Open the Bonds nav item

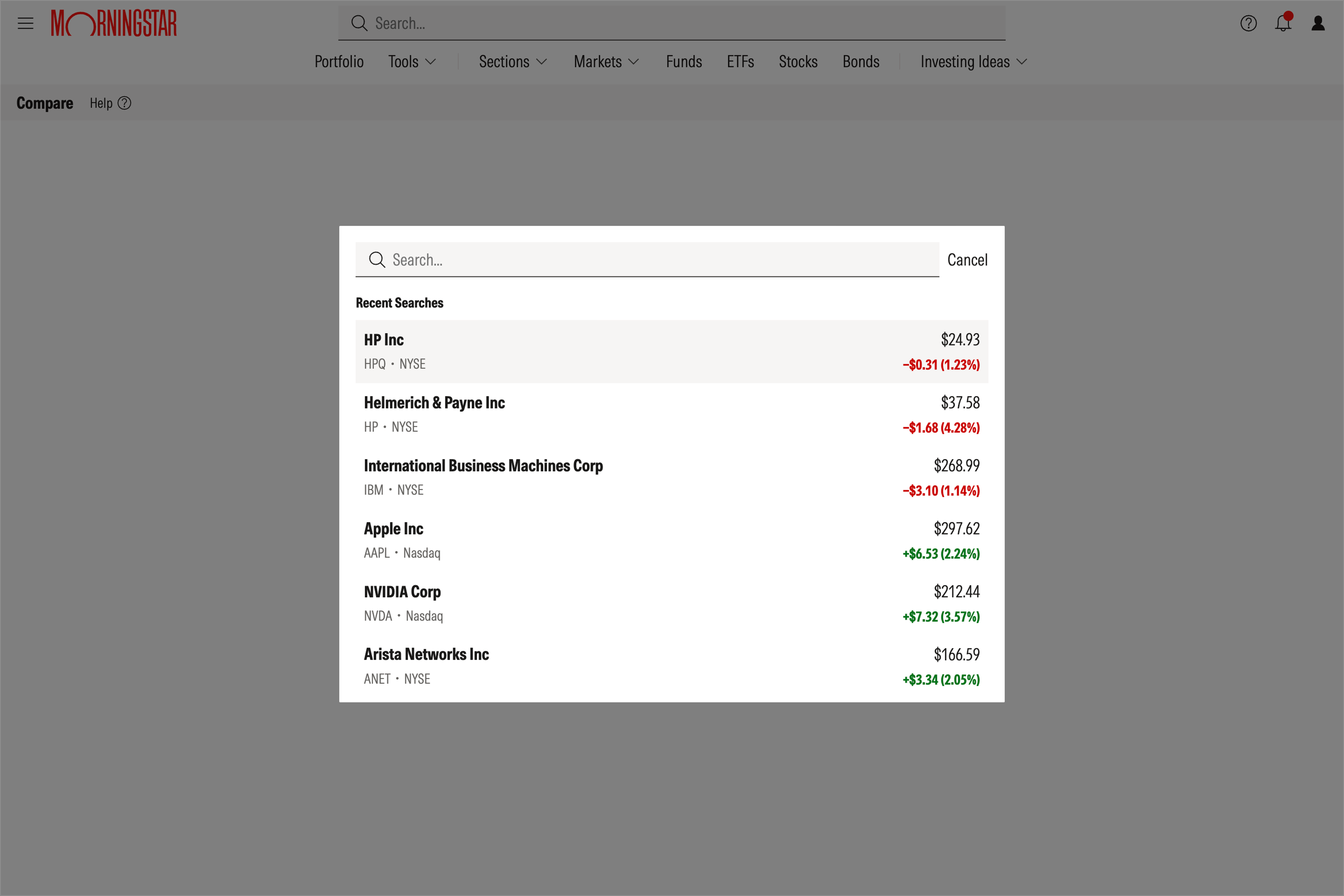tap(861, 62)
